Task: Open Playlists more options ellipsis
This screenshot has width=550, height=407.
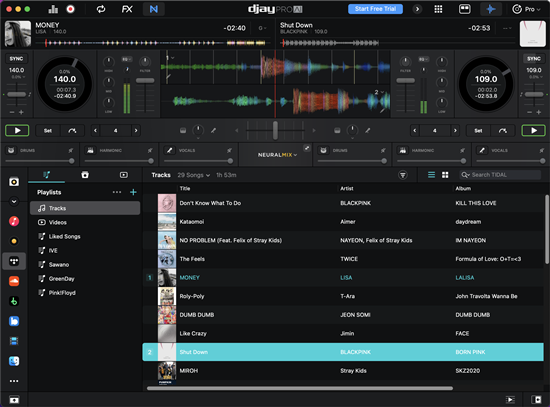Action: [117, 192]
